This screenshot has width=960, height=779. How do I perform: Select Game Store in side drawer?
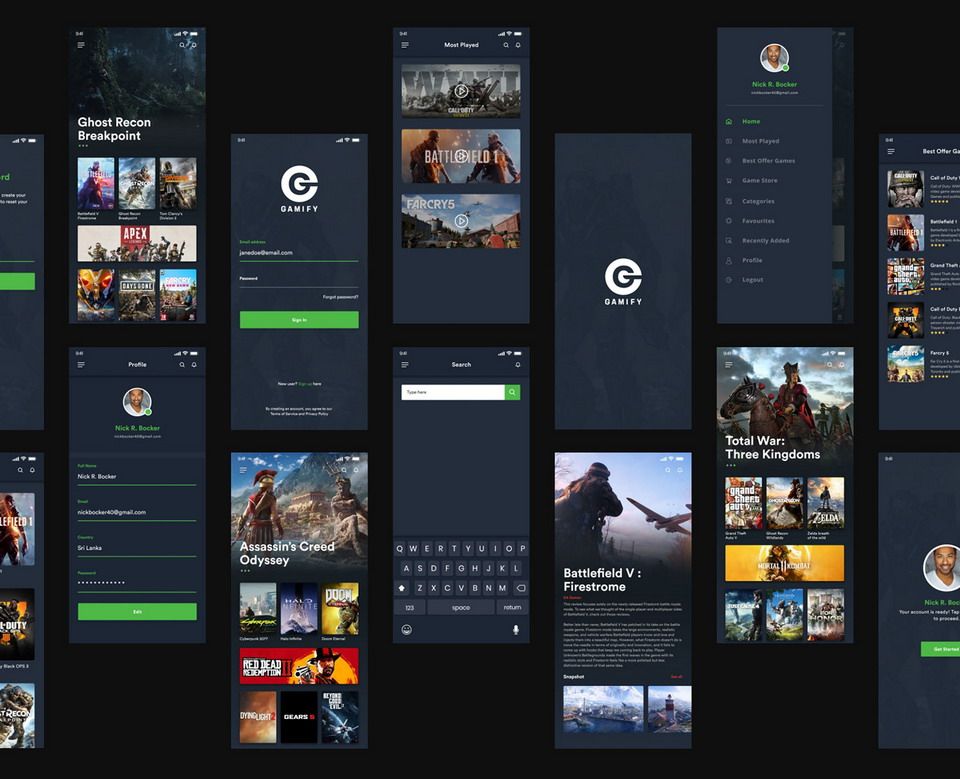[x=760, y=181]
